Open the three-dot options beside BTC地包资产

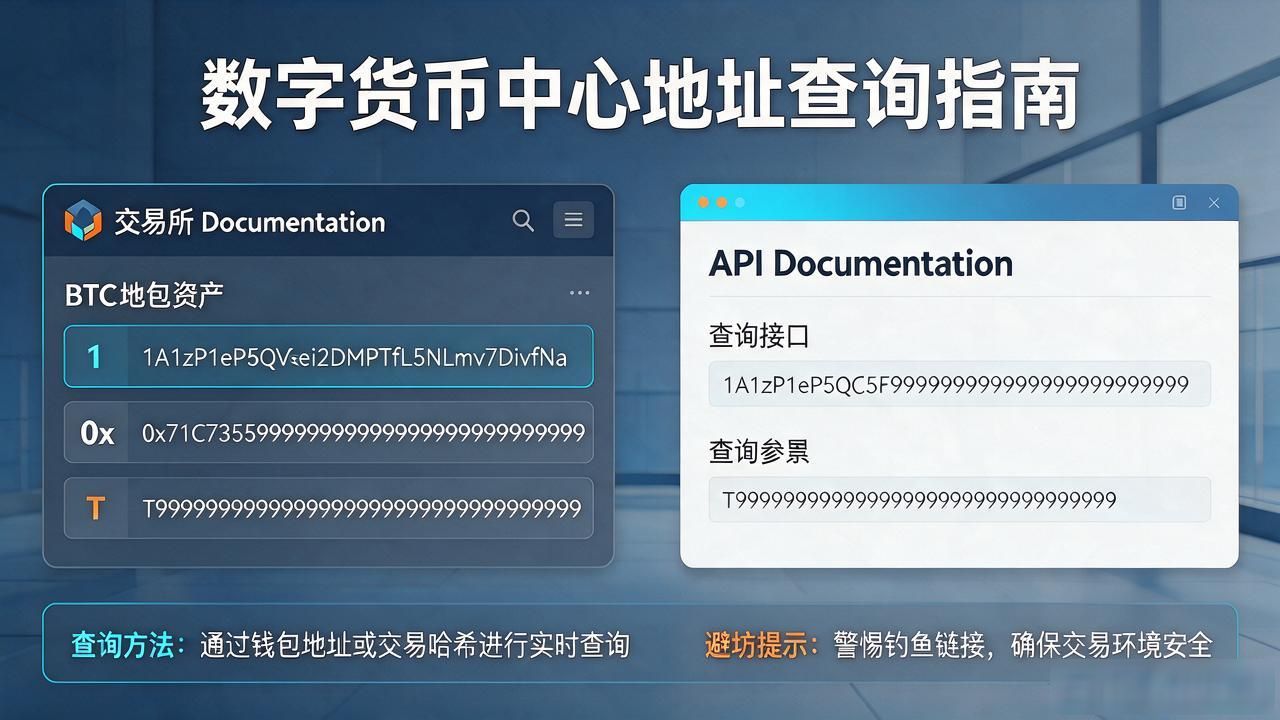point(579,293)
